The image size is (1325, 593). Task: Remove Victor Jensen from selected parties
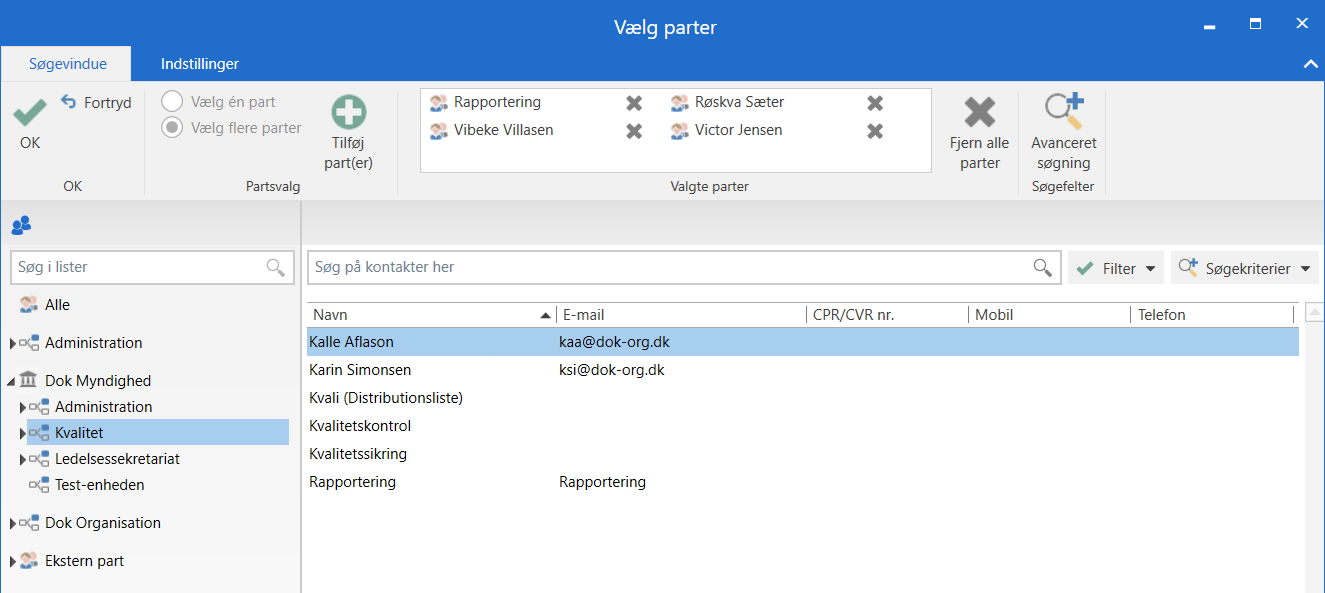(x=875, y=131)
